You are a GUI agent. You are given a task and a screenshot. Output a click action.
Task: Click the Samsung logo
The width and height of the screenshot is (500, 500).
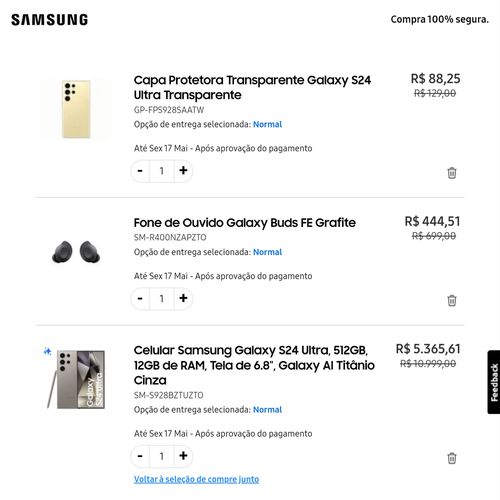[x=50, y=20]
